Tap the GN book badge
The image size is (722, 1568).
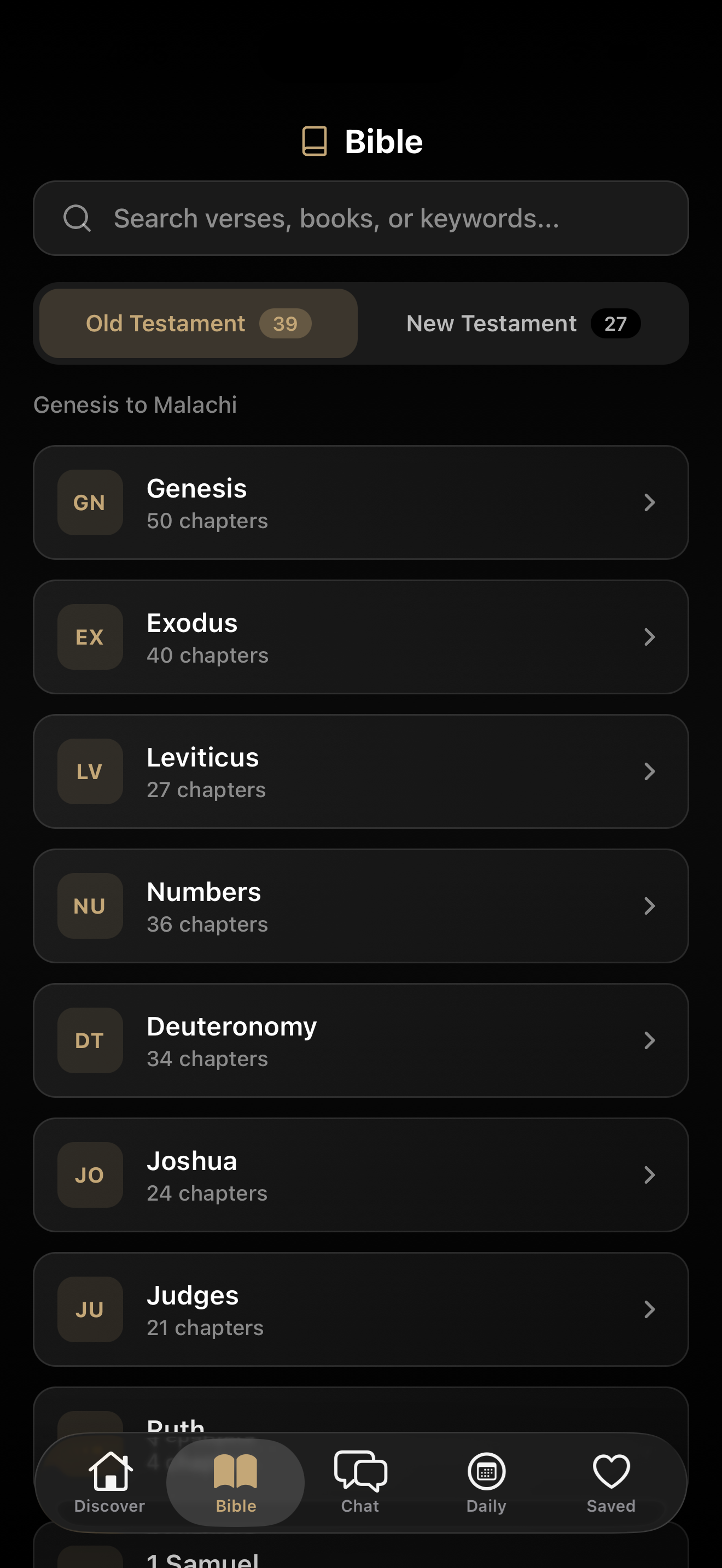[x=90, y=503]
